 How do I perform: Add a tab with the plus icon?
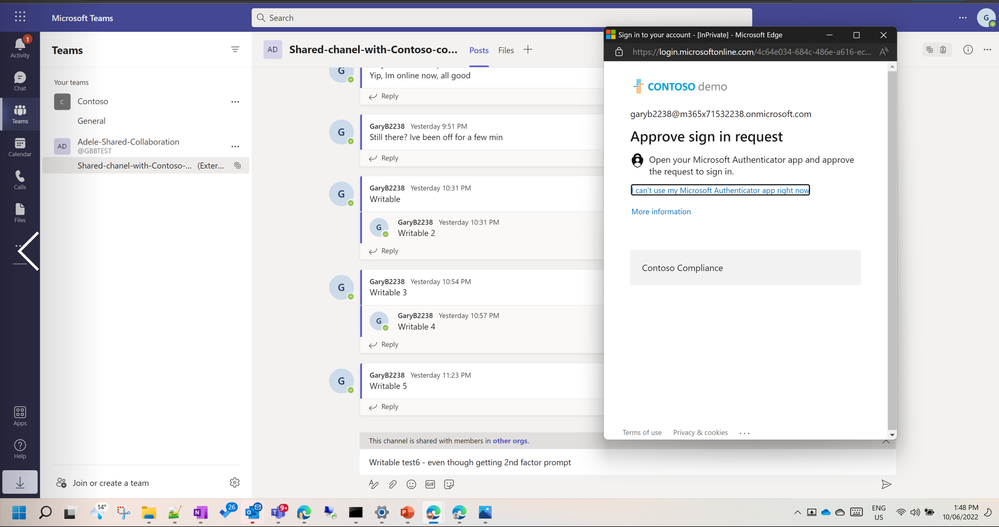528,50
